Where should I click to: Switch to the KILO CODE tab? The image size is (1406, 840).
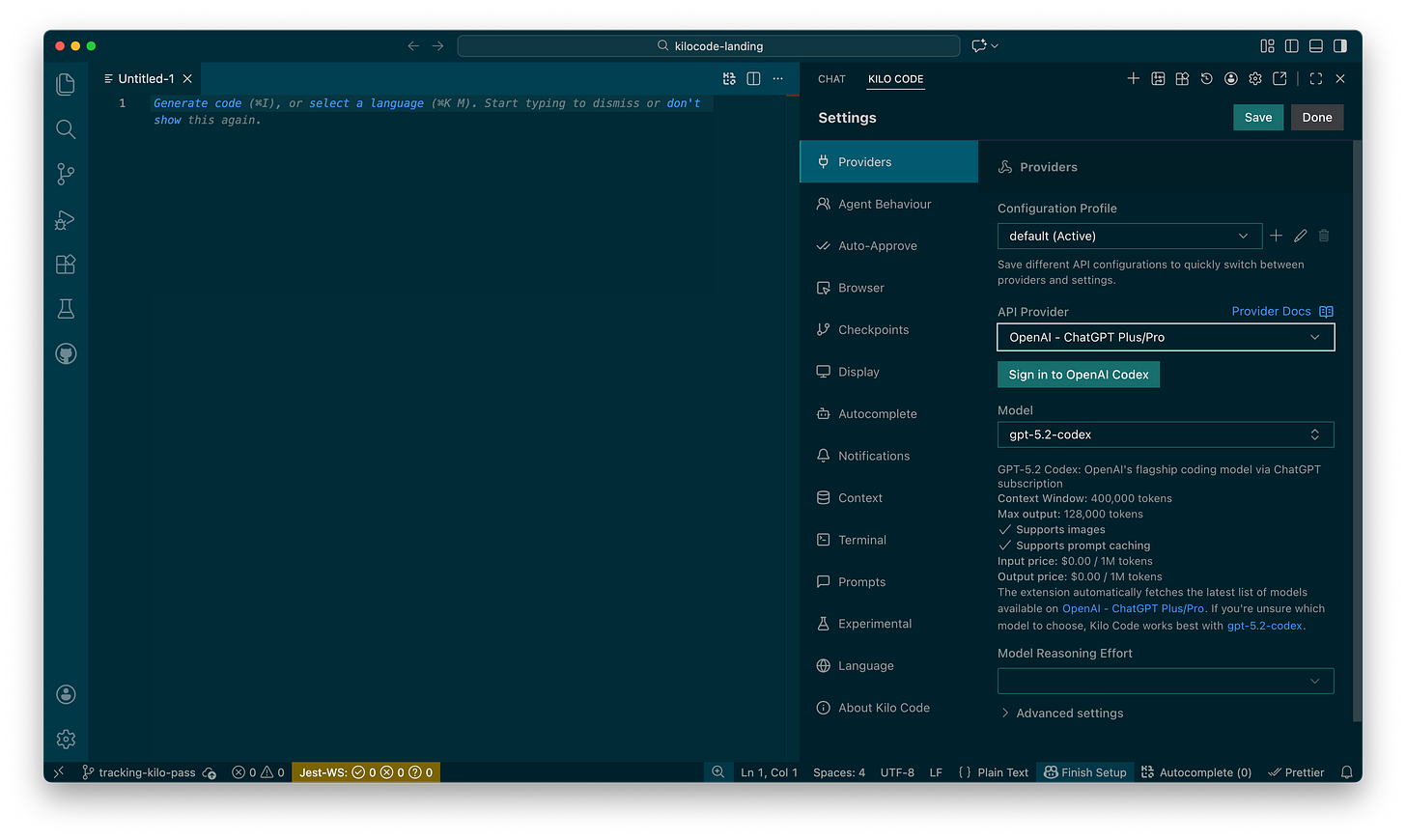pos(895,79)
